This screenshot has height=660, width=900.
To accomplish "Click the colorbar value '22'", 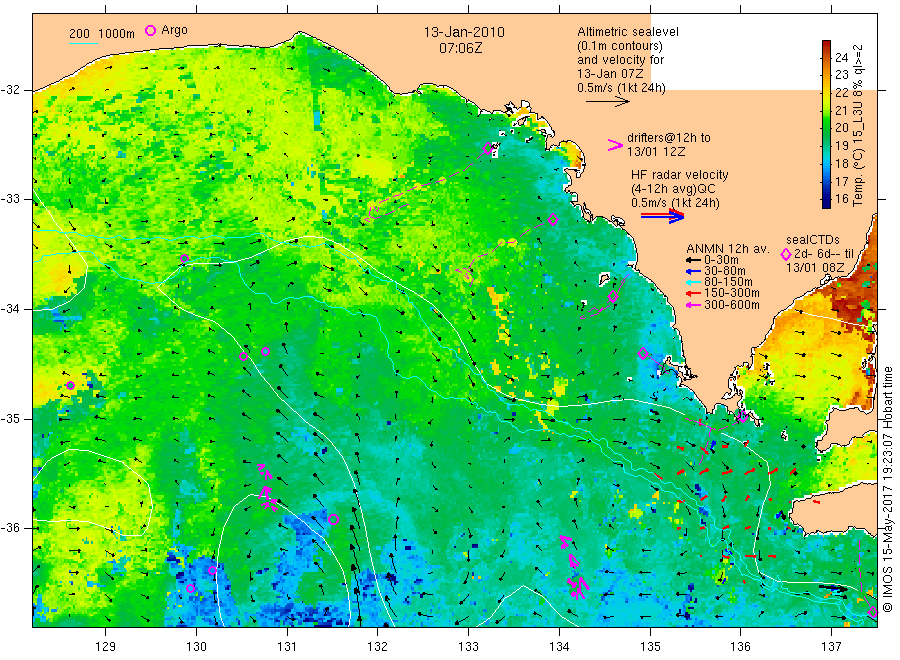I will pos(841,92).
